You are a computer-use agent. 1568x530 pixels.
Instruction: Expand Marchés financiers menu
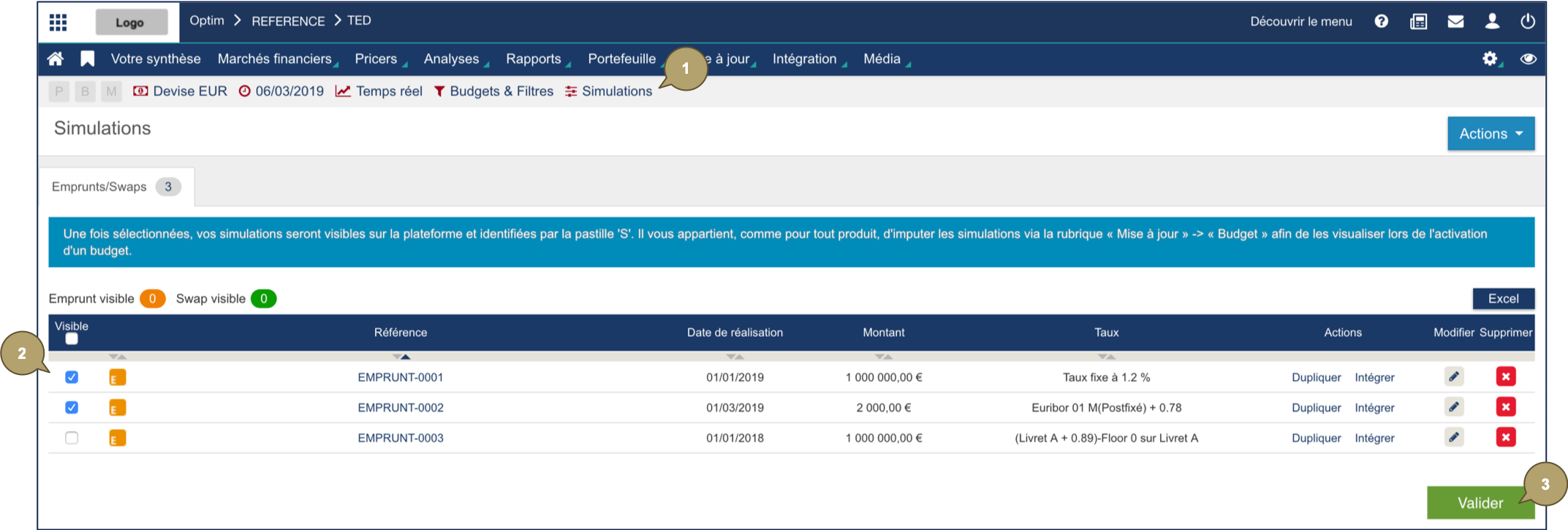coord(278,59)
